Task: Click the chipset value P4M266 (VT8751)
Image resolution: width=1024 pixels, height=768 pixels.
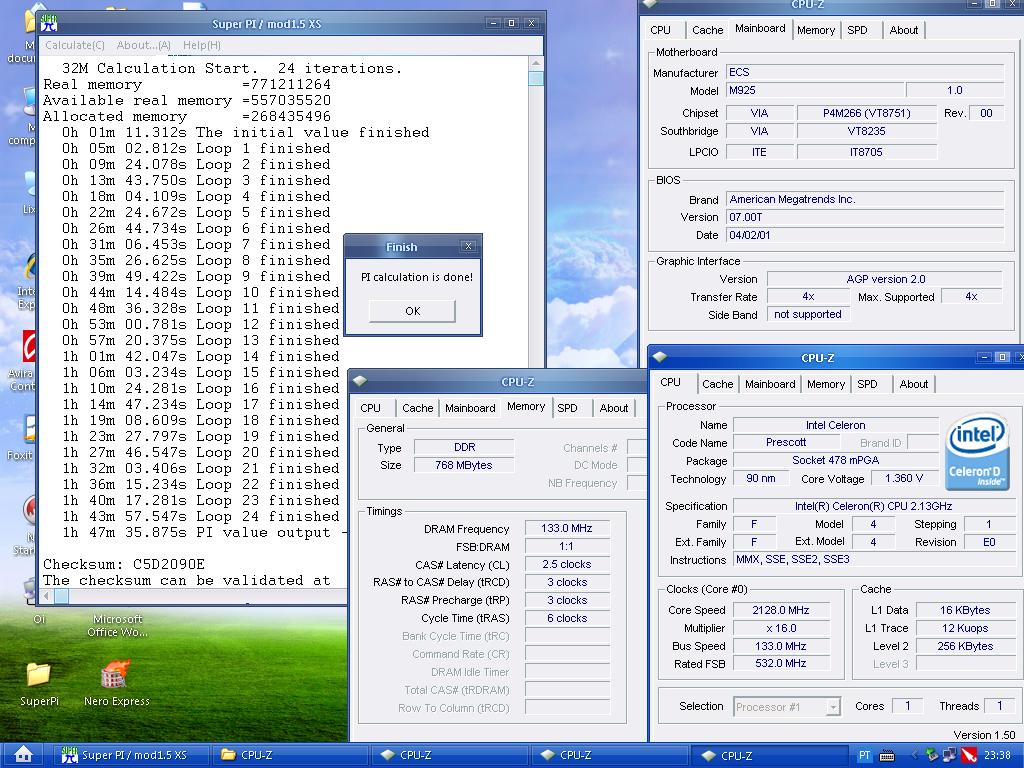Action: point(867,113)
